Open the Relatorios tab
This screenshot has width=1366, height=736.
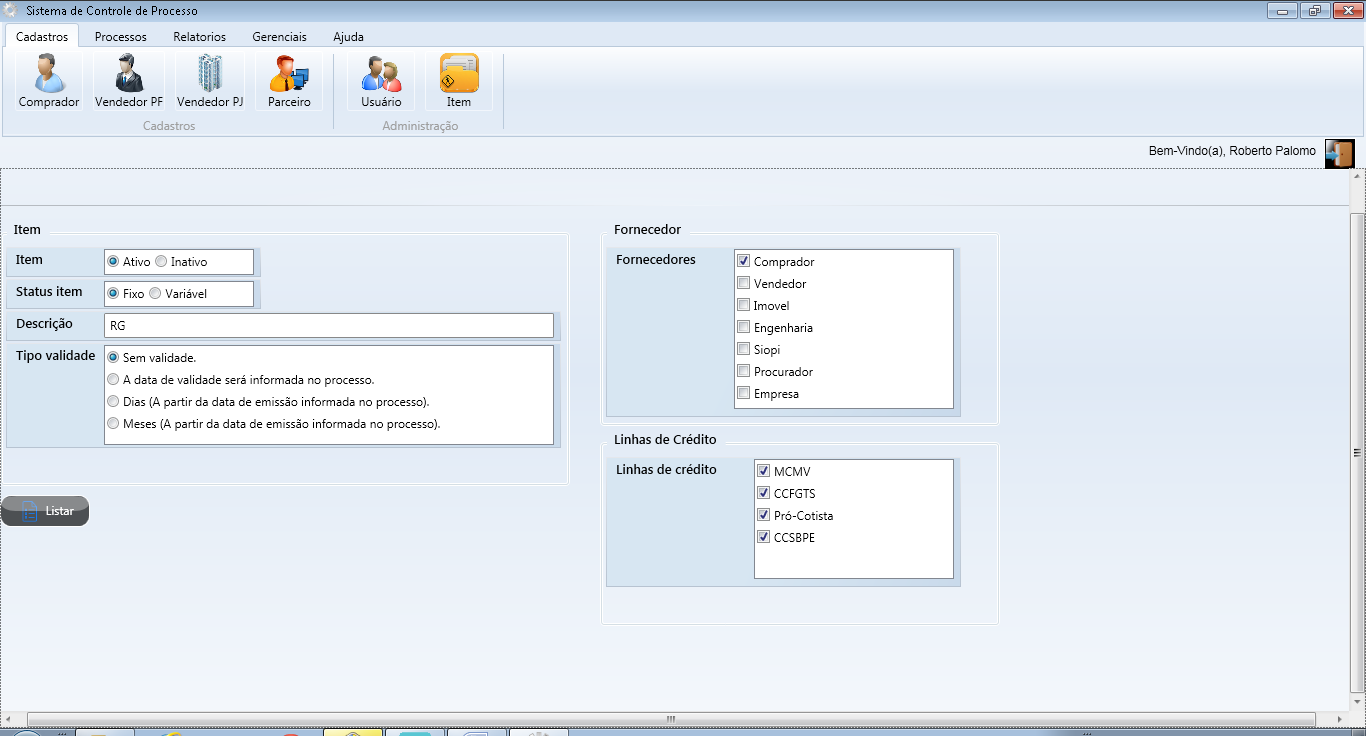tap(199, 36)
